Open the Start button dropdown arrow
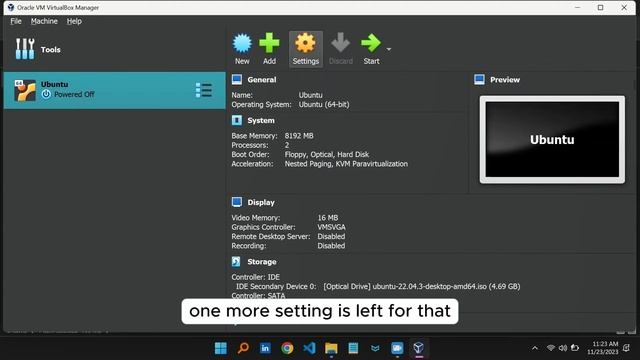 389,49
